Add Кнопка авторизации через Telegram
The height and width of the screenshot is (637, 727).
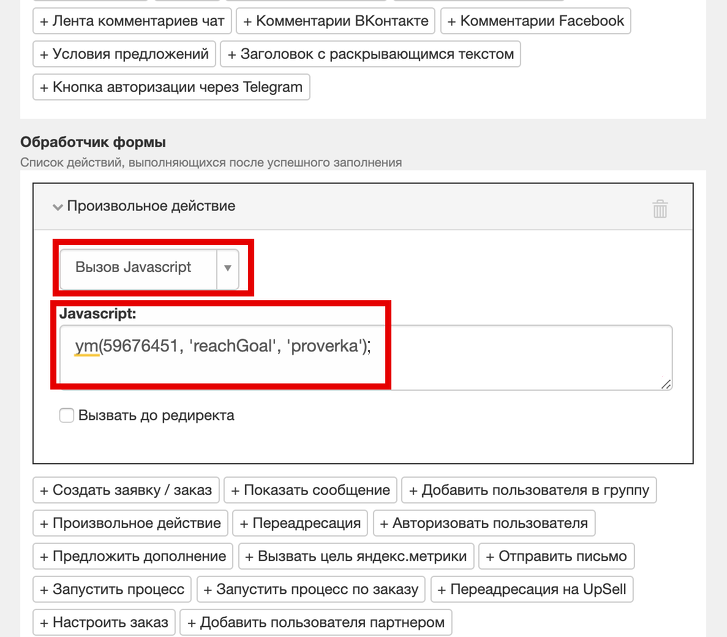tap(171, 87)
